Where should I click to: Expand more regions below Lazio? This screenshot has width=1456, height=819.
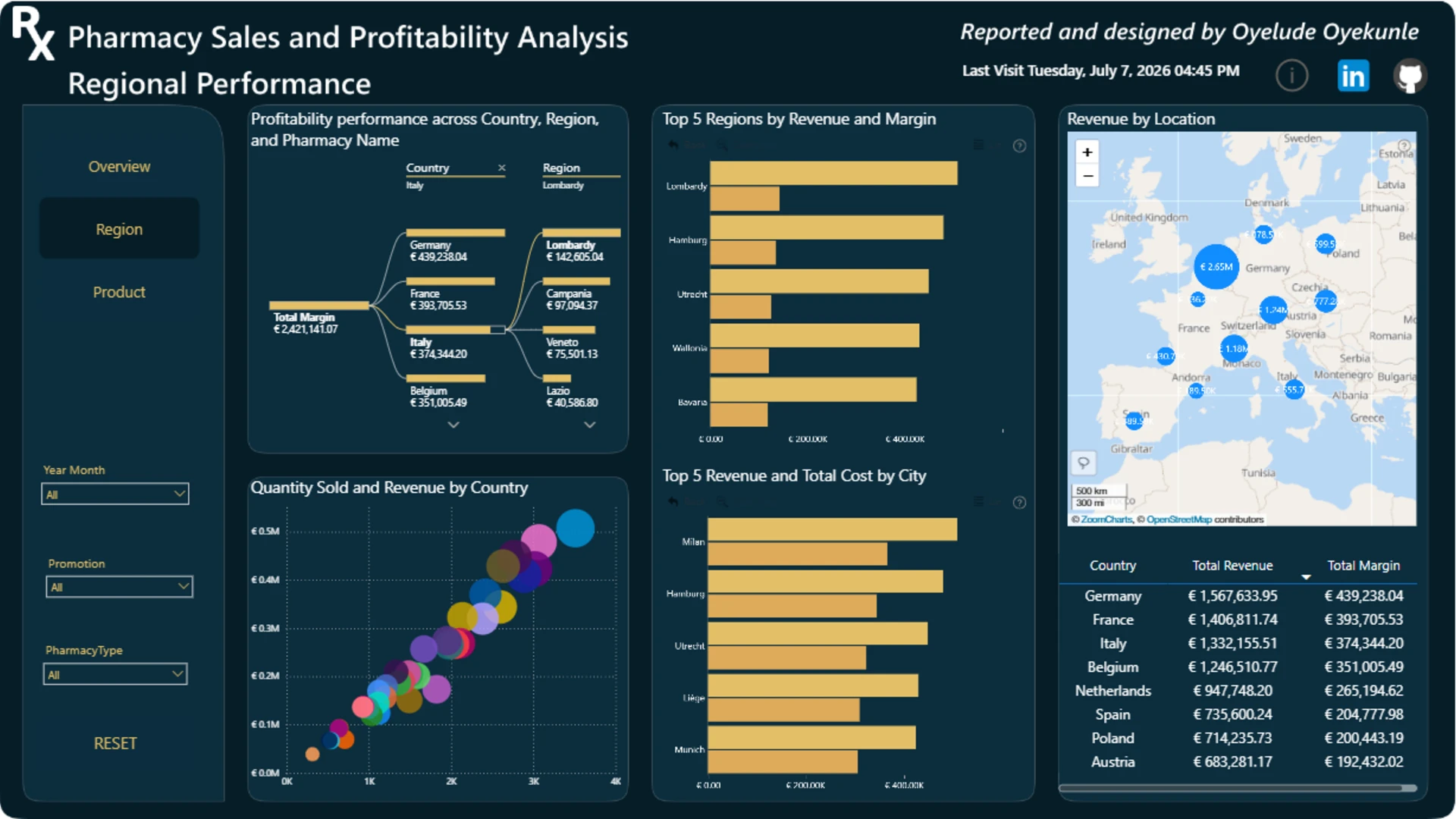(589, 425)
